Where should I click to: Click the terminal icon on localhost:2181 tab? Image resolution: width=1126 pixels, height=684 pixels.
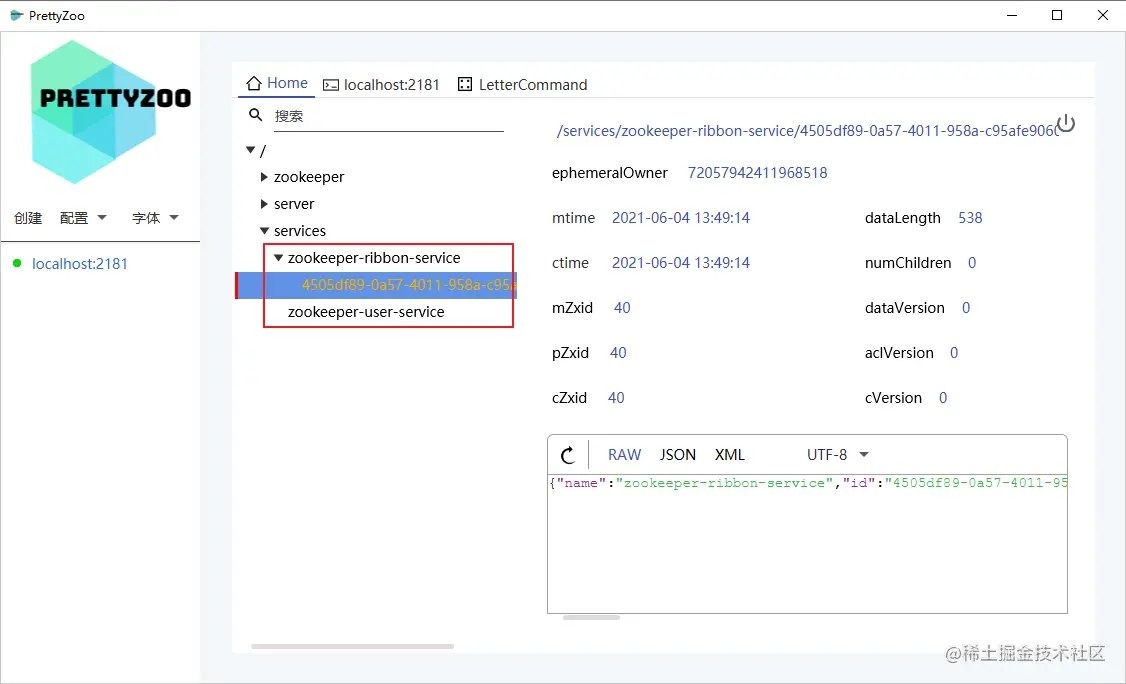click(x=330, y=85)
